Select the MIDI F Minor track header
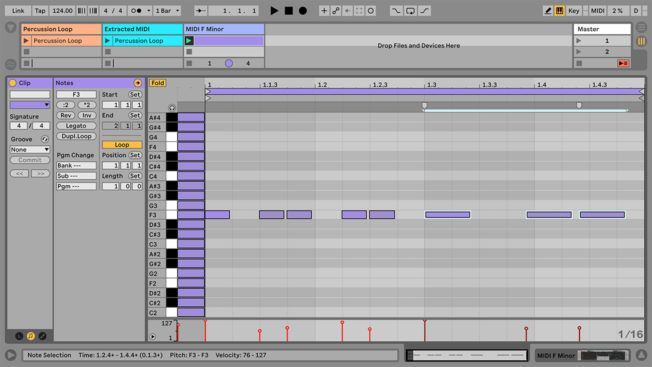The width and height of the screenshot is (652, 367). pyautogui.click(x=224, y=29)
